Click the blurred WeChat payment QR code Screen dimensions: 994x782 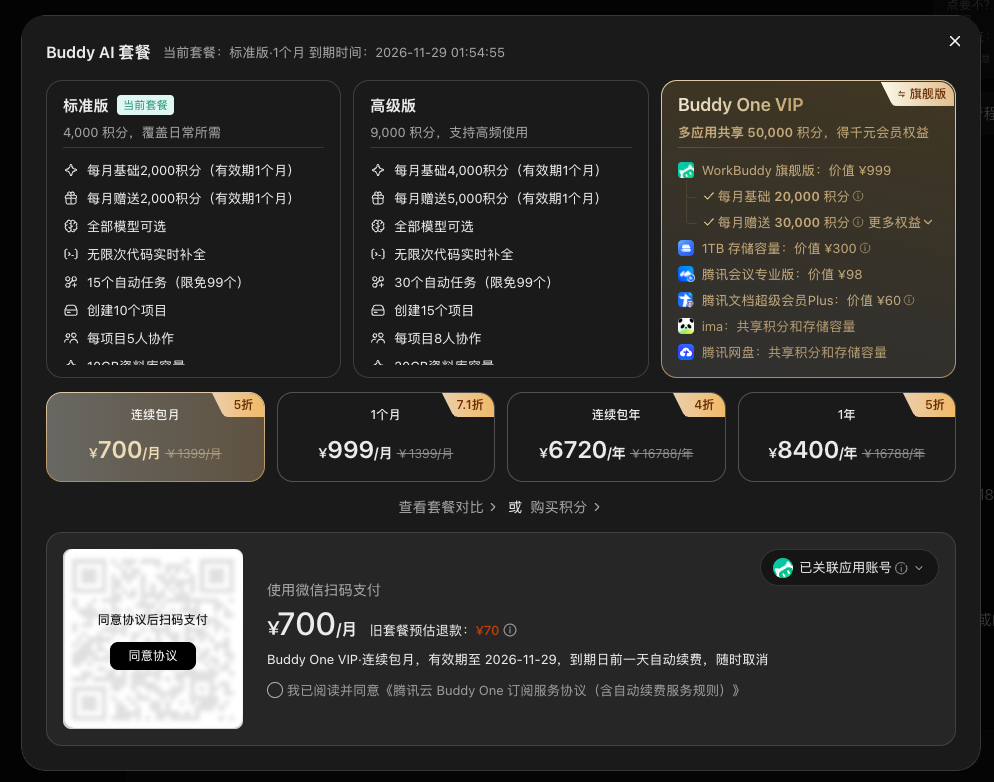point(153,639)
